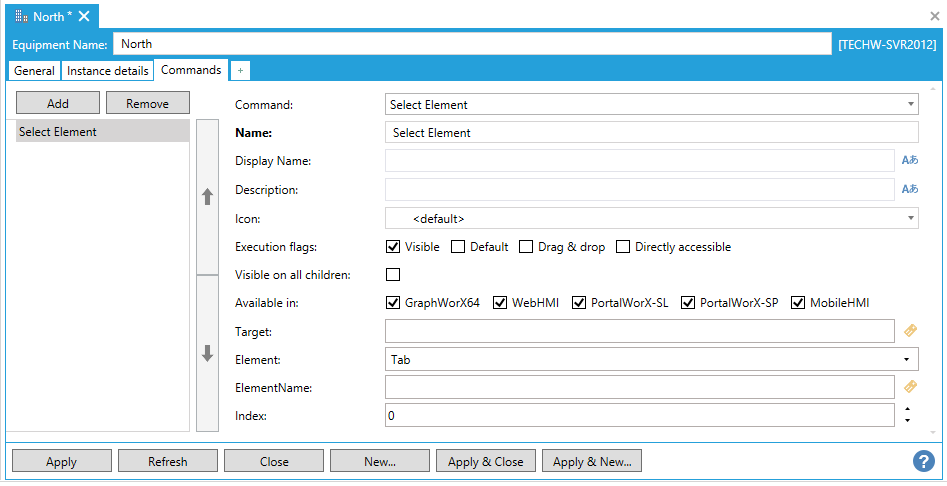Open the Instance details tab
This screenshot has width=947, height=486.
107,71
